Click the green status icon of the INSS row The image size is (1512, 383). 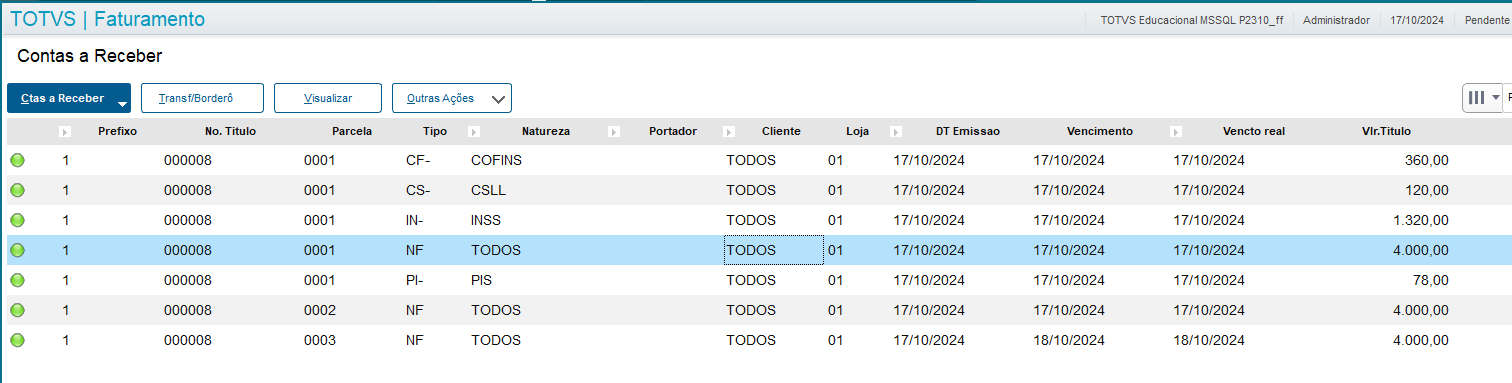(18, 220)
